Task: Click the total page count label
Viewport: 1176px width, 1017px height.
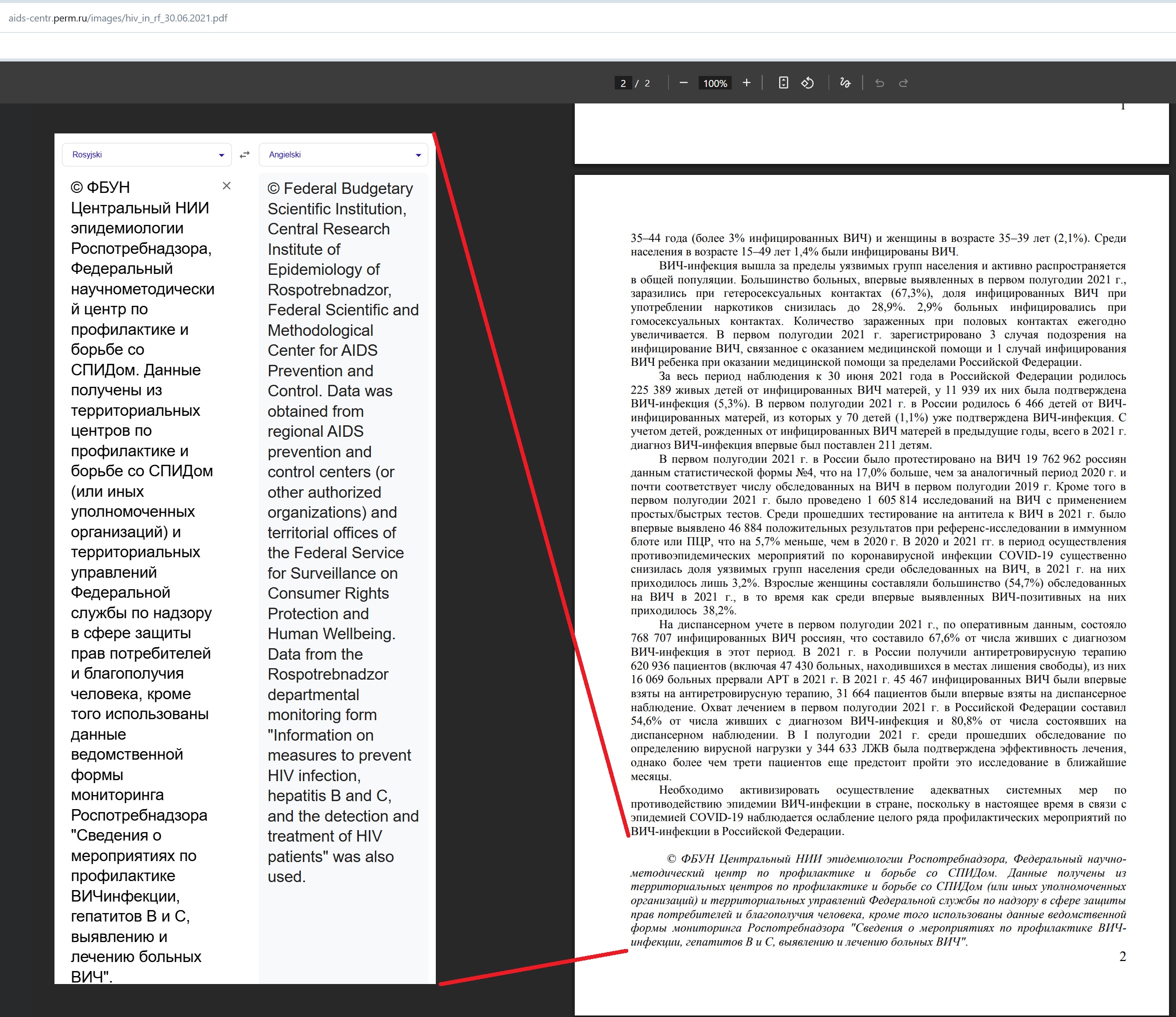Action: pos(647,83)
